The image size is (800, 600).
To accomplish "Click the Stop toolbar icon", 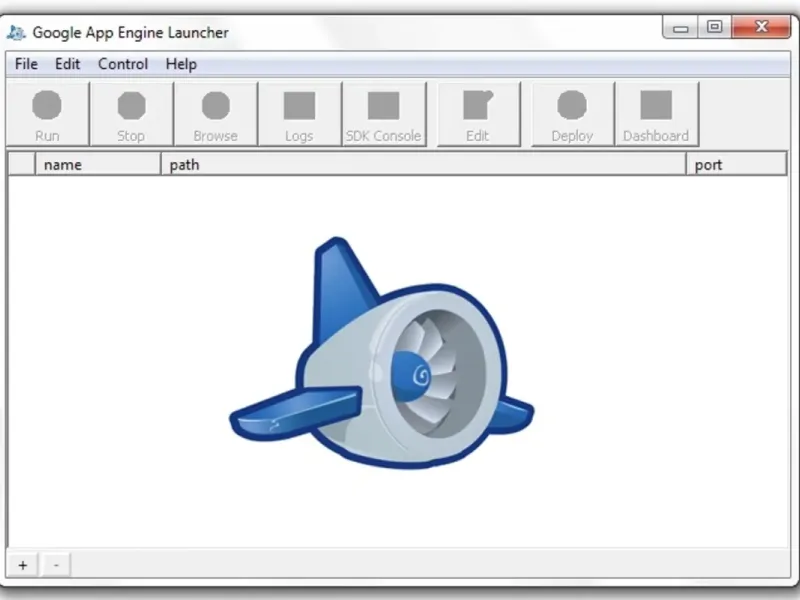I will [132, 114].
